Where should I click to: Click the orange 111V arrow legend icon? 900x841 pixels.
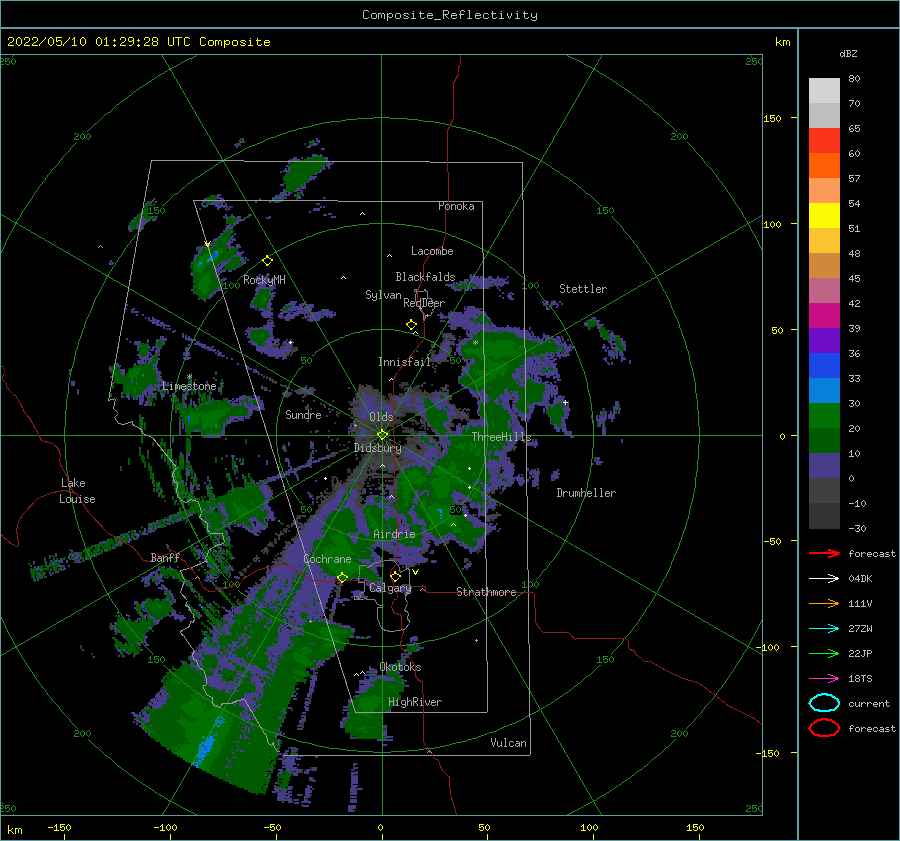824,603
